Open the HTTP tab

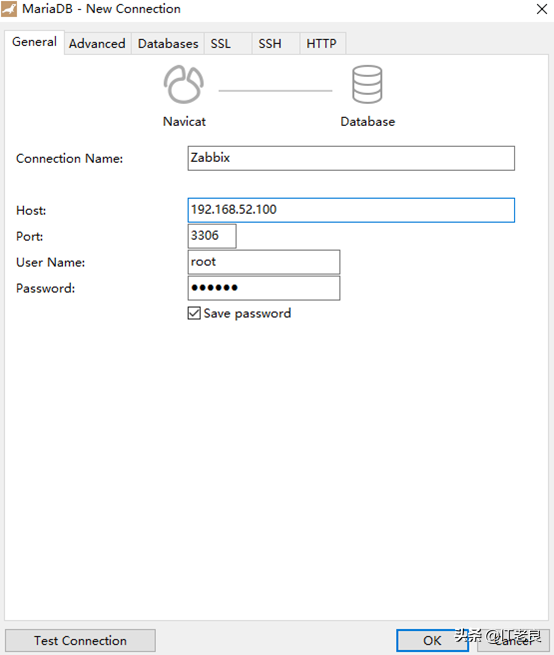point(321,43)
